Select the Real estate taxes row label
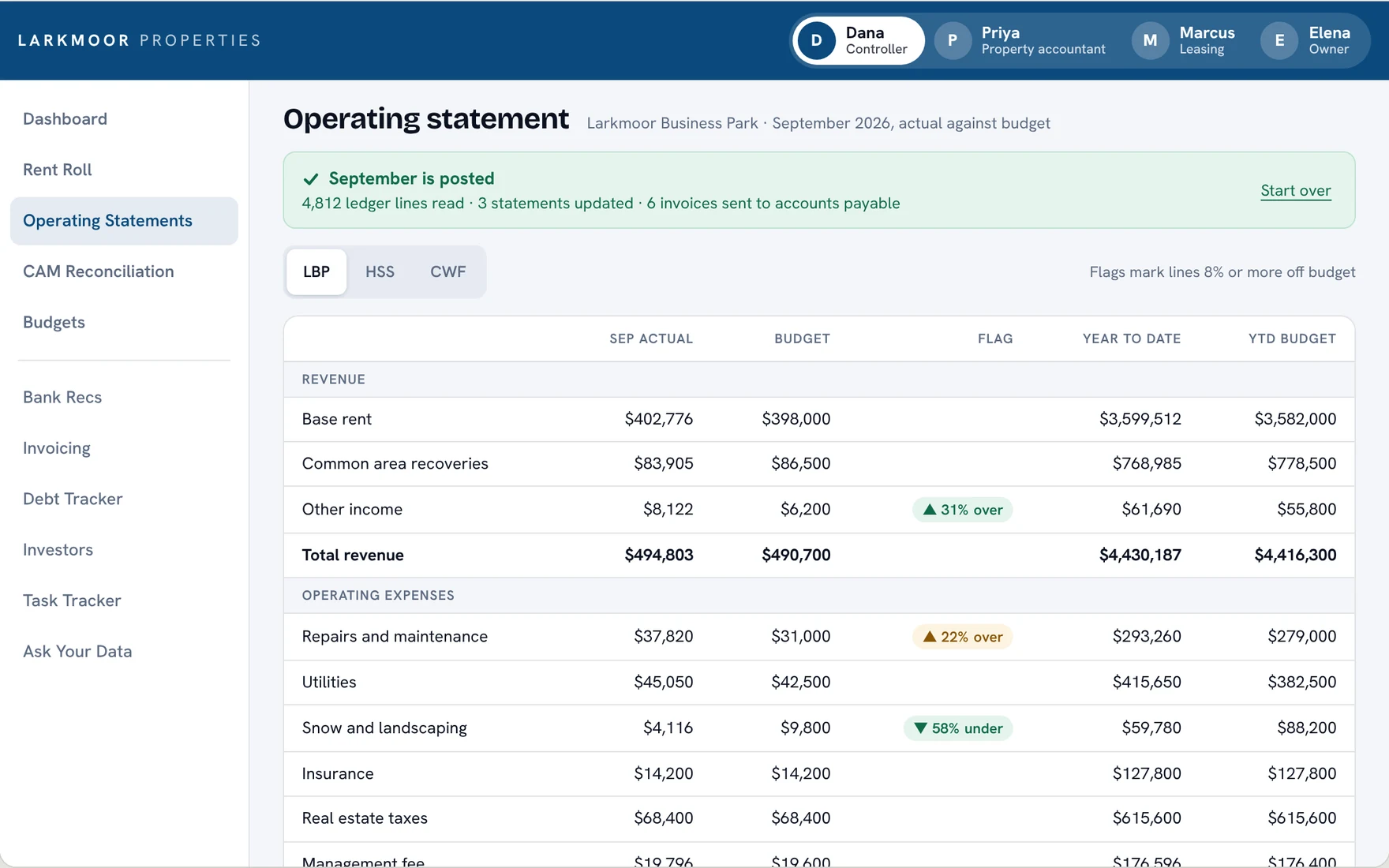This screenshot has height=868, width=1389. (x=365, y=818)
